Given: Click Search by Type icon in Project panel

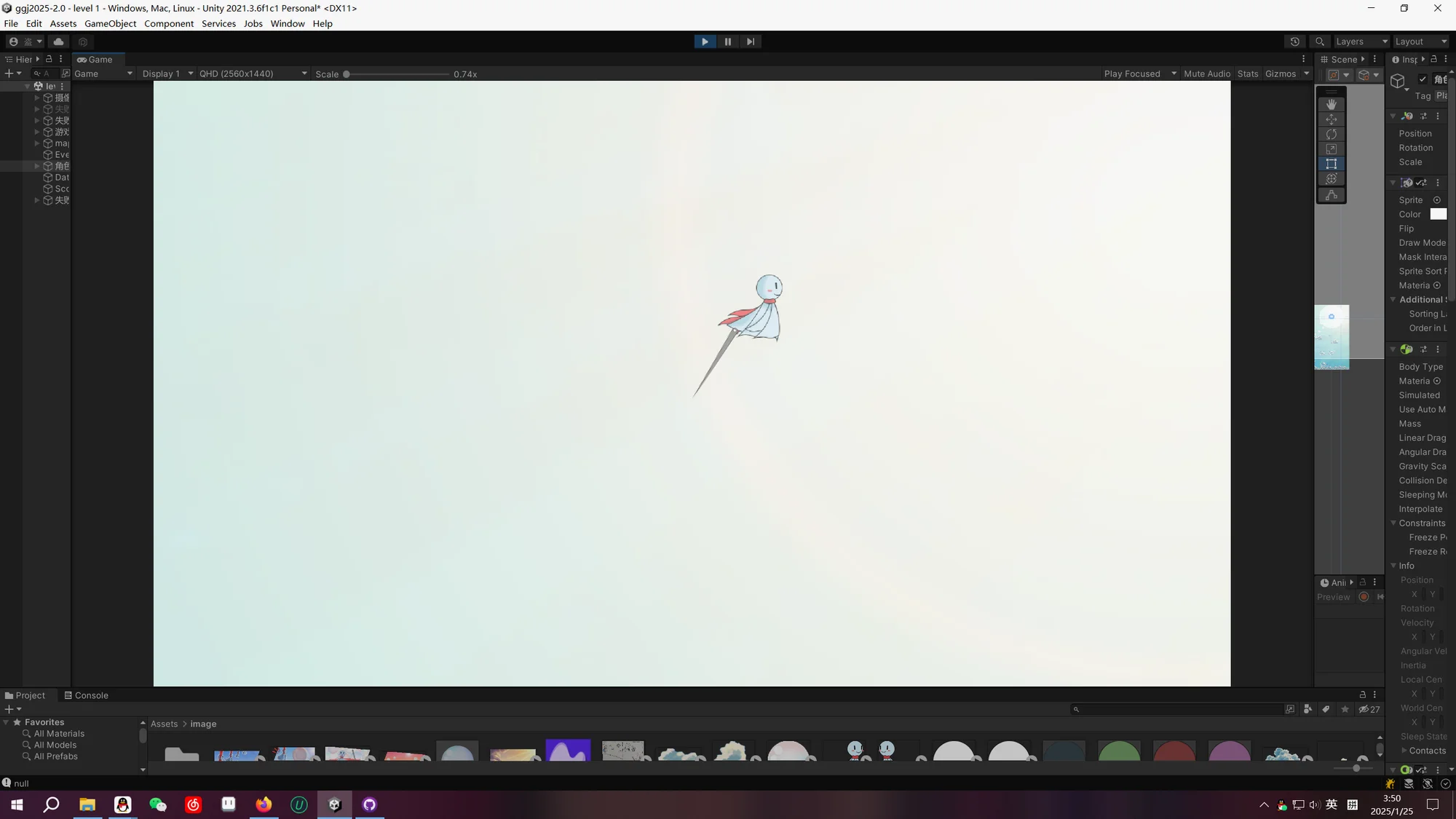Looking at the screenshot, I should [x=1307, y=709].
